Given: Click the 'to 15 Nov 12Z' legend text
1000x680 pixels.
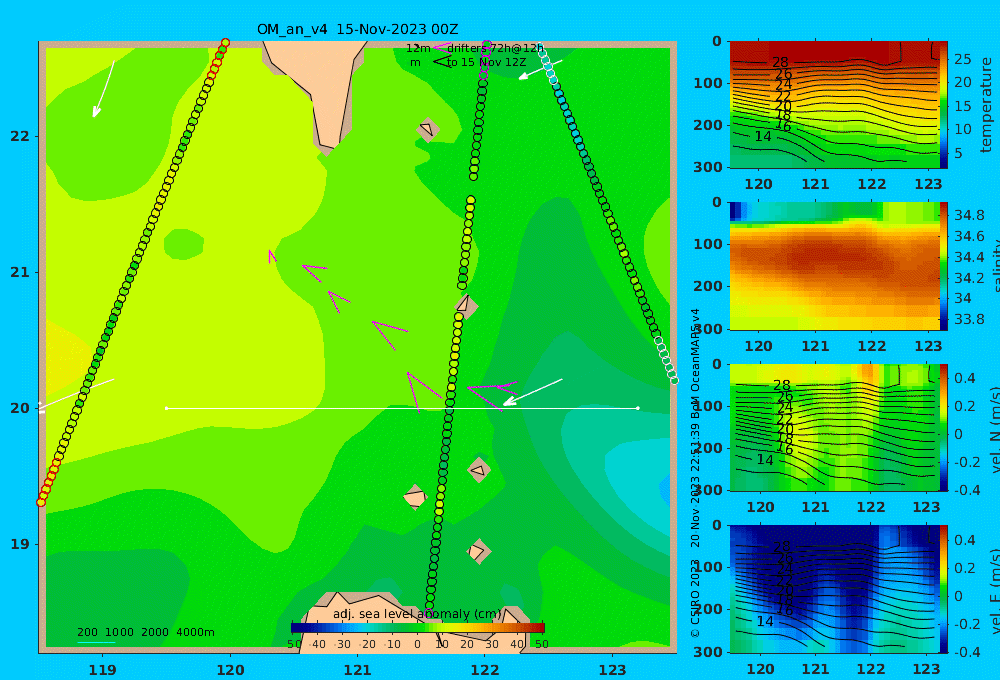Looking at the screenshot, I should tap(486, 63).
